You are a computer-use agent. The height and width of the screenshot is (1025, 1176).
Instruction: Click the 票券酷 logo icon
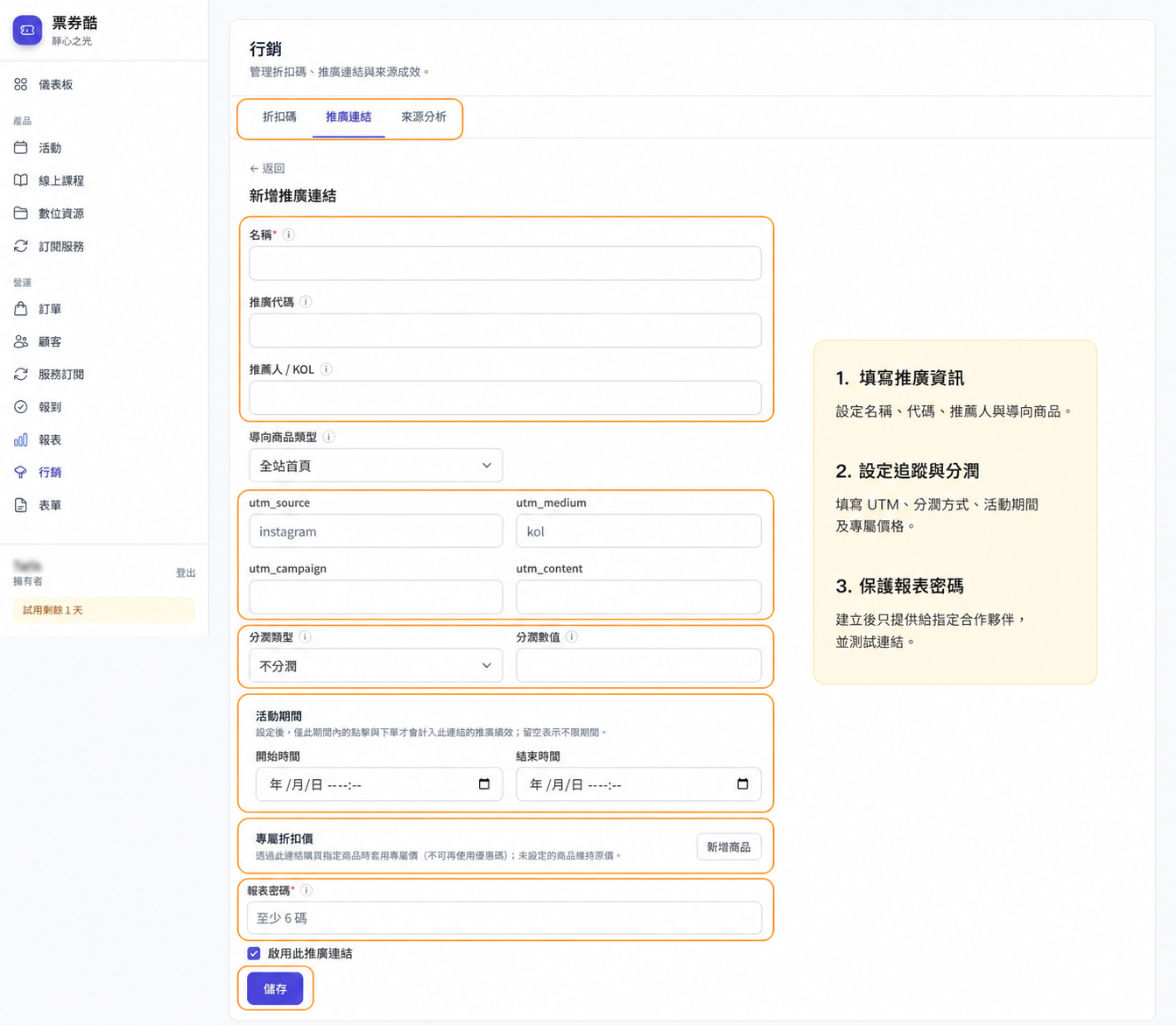pyautogui.click(x=27, y=30)
